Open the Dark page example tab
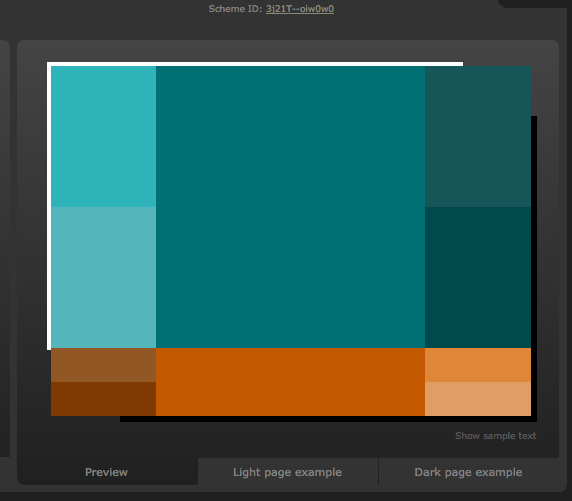Image resolution: width=572 pixels, height=501 pixels. click(468, 472)
